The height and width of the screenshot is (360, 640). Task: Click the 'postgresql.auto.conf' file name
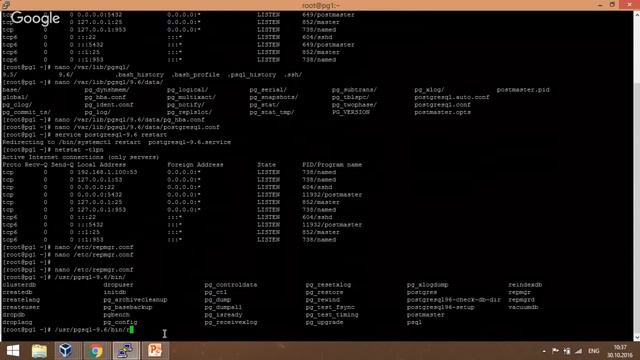(x=452, y=97)
